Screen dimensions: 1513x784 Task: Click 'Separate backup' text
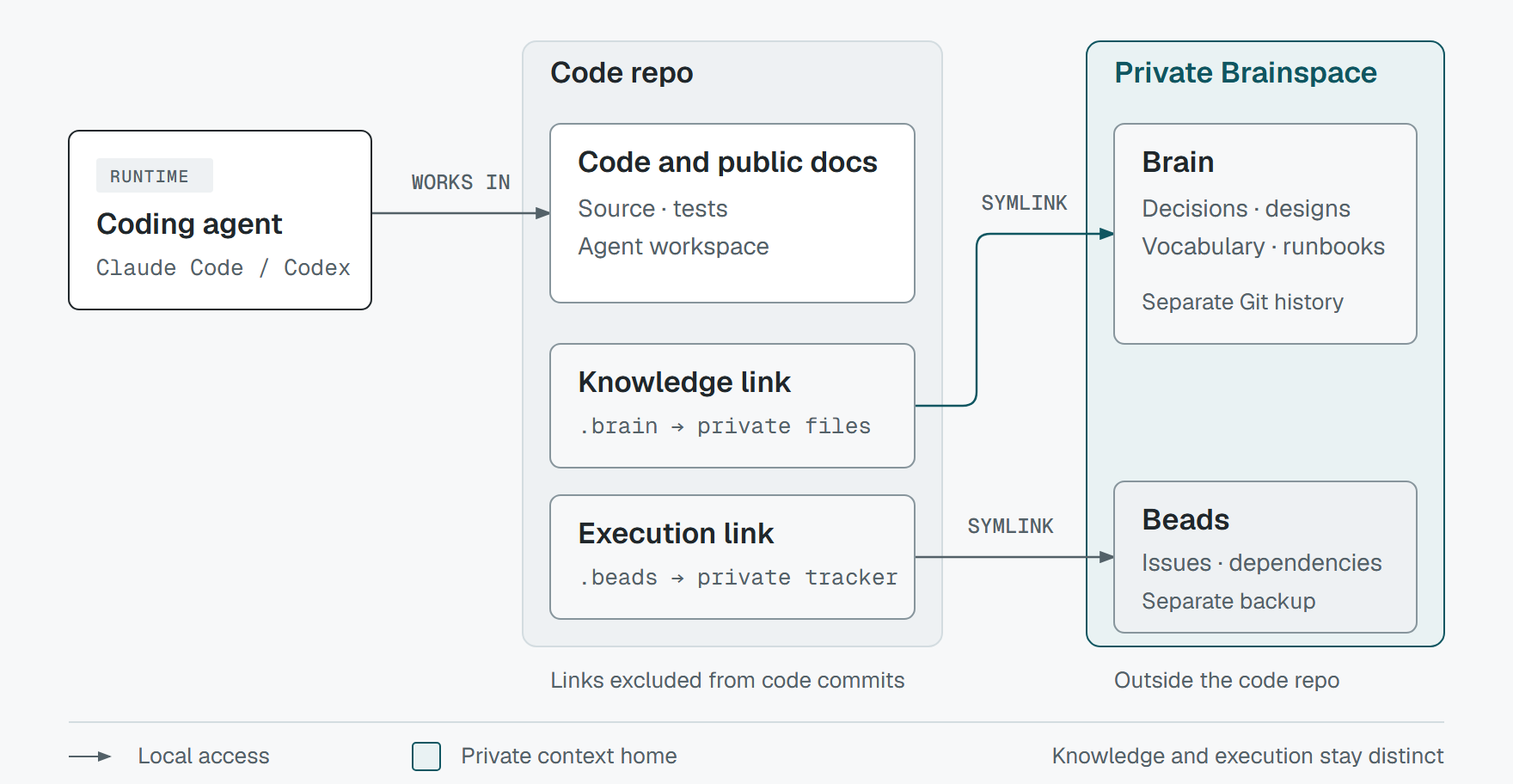click(x=1228, y=602)
